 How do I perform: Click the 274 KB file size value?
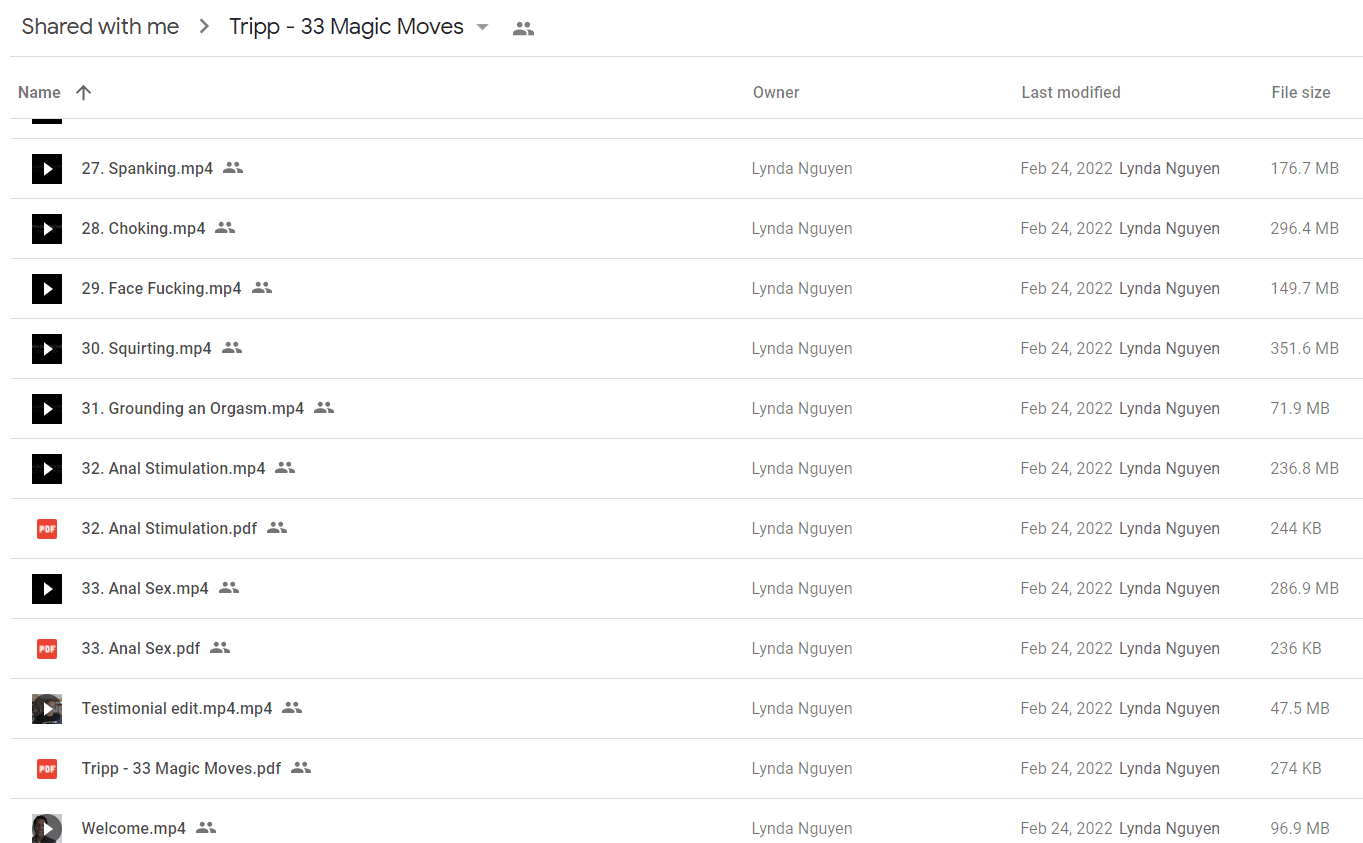pos(1296,768)
